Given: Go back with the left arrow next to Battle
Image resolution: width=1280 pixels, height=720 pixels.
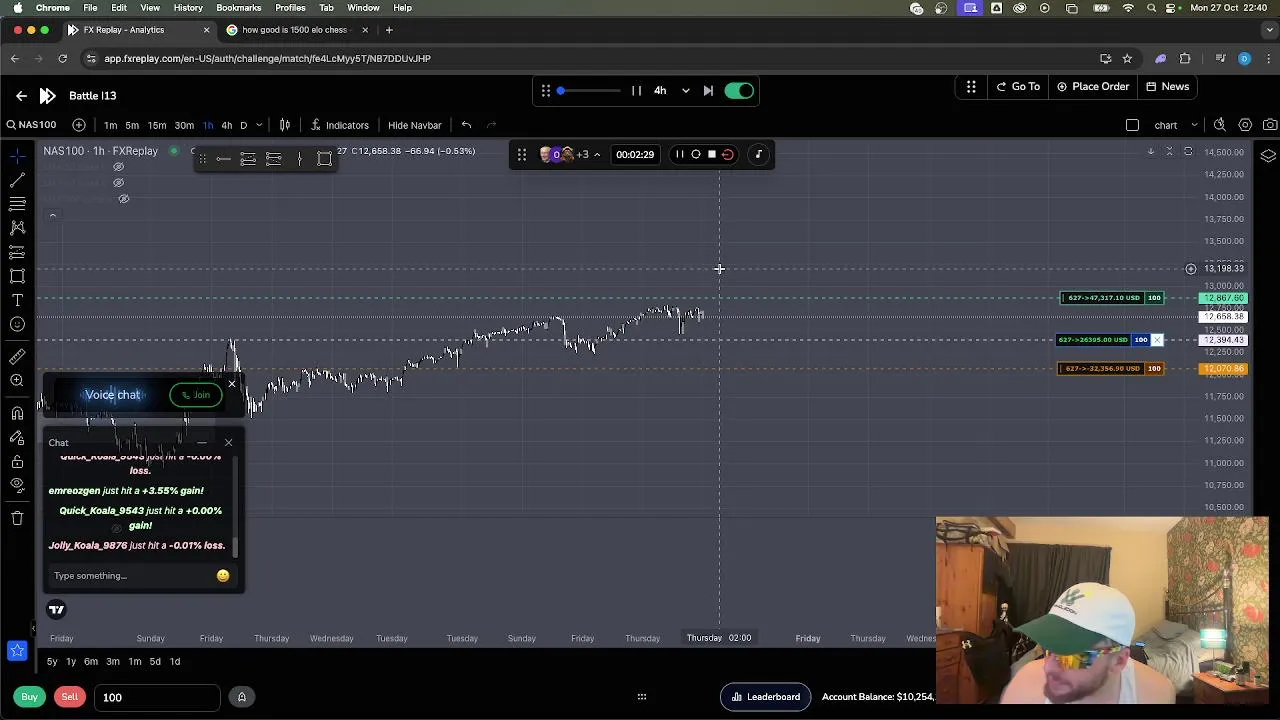Looking at the screenshot, I should [21, 95].
